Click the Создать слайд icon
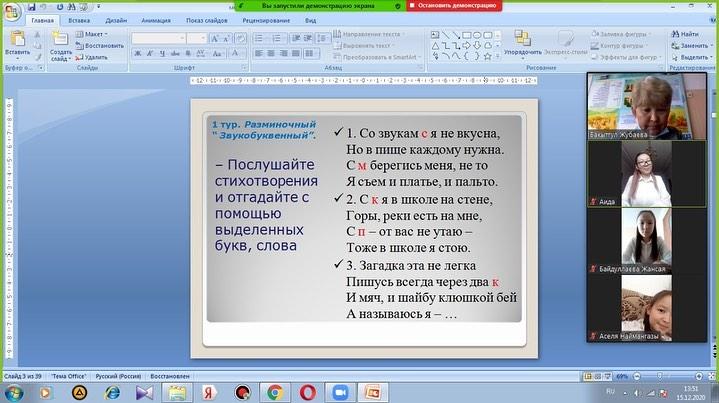The image size is (719, 403). coord(60,42)
